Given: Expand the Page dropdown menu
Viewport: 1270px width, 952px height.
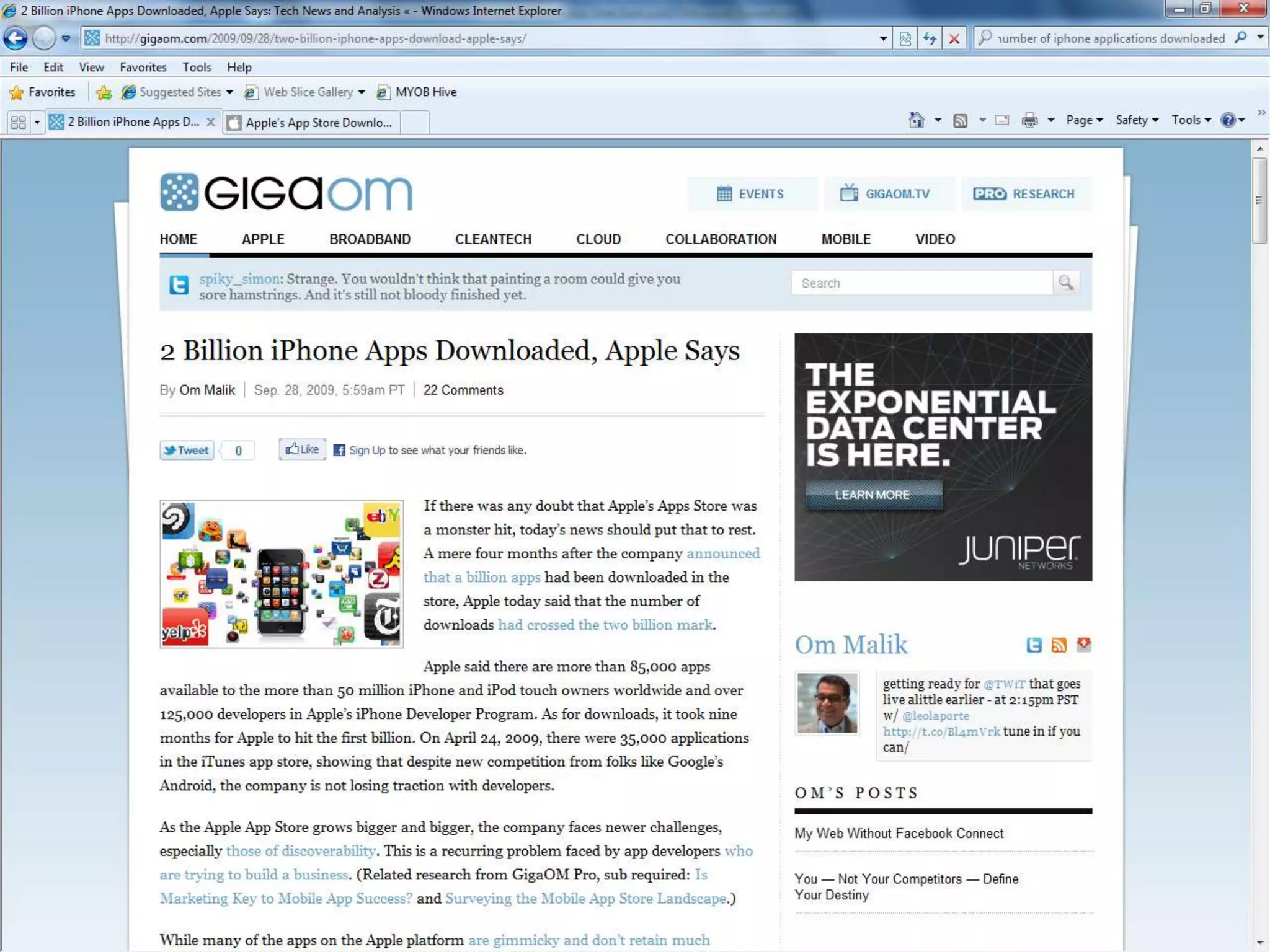Looking at the screenshot, I should [1084, 120].
